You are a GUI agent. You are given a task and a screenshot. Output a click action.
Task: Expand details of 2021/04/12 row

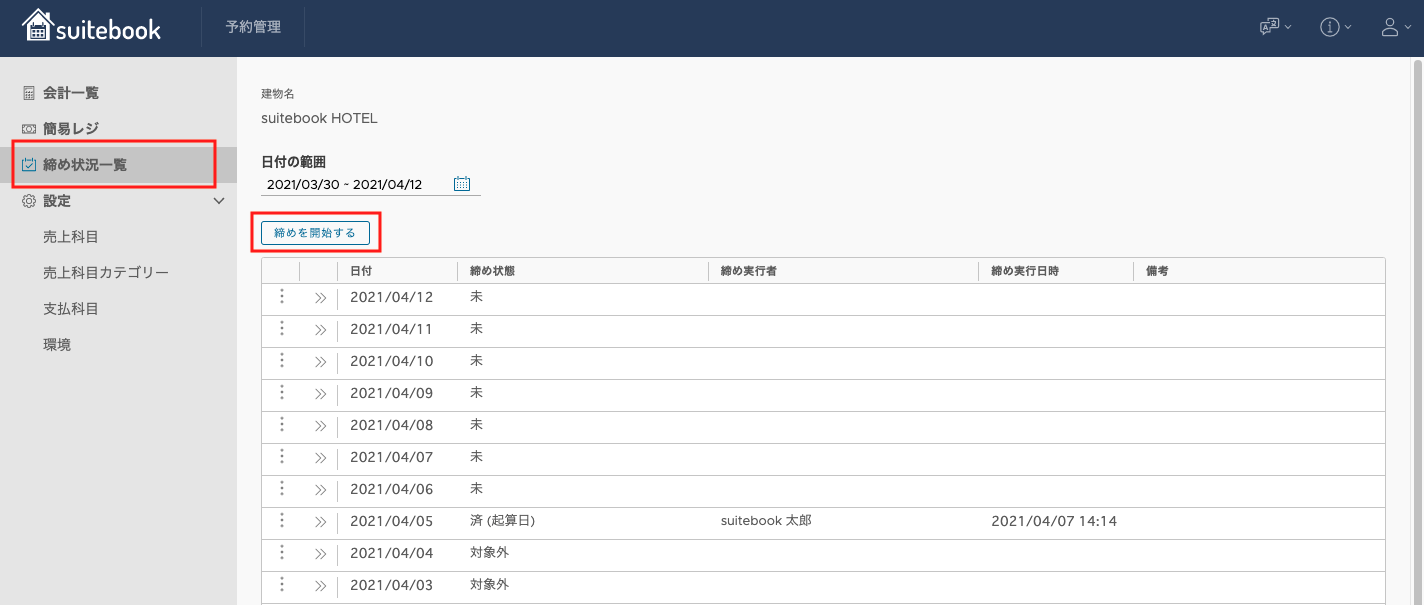click(320, 298)
